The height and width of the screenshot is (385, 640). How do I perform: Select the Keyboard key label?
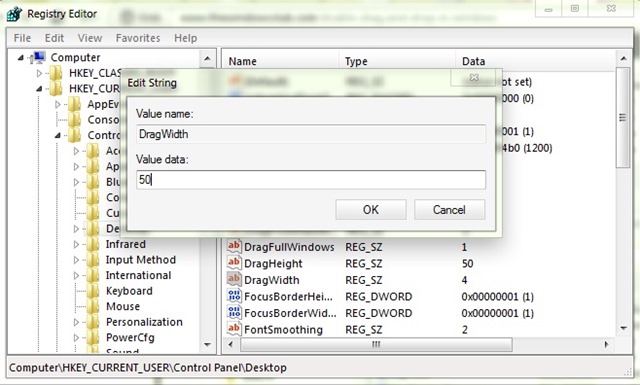[129, 291]
